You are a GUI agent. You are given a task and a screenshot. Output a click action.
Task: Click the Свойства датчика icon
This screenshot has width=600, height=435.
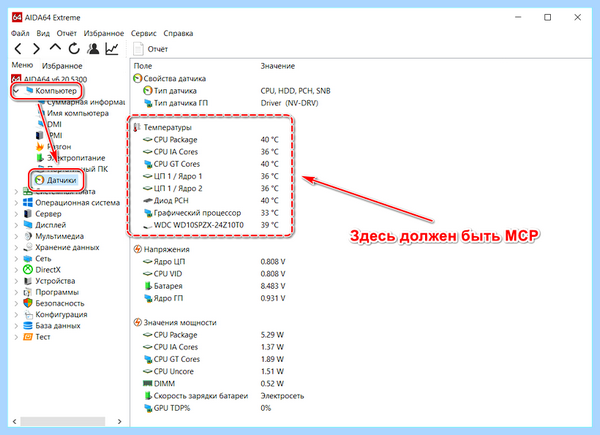point(137,78)
